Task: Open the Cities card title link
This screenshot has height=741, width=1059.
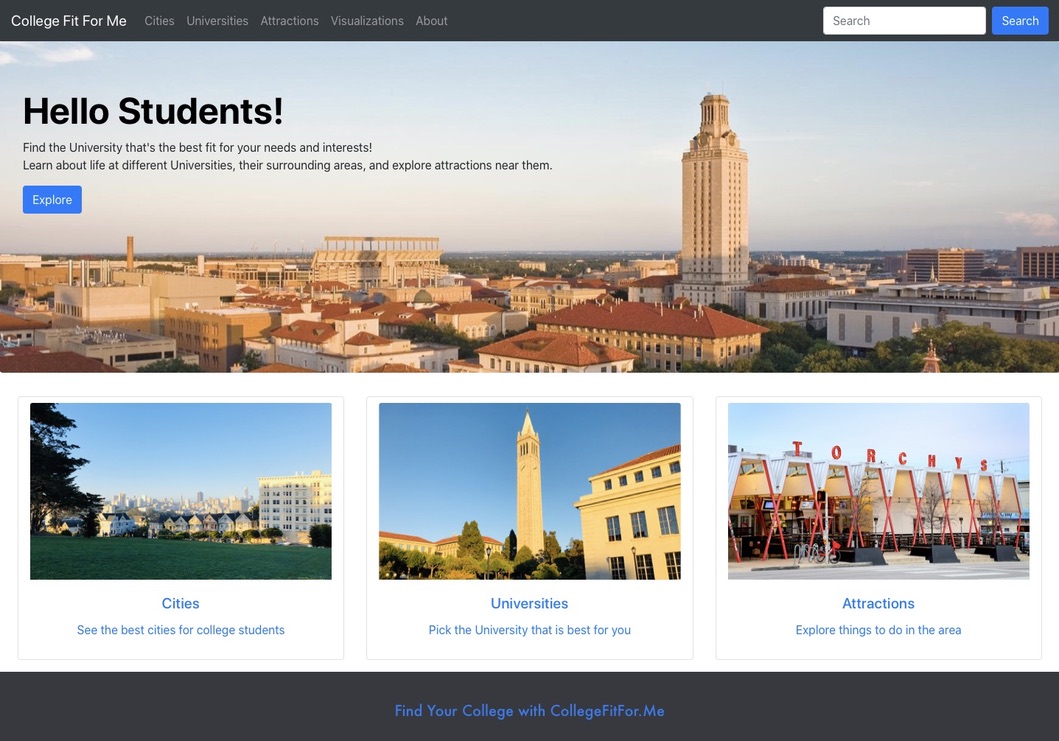Action: (181, 604)
